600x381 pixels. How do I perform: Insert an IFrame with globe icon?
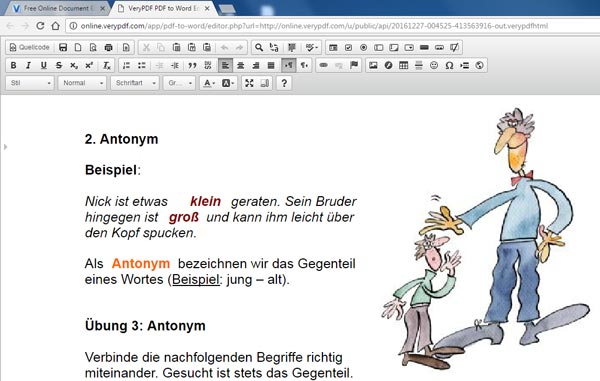point(479,65)
